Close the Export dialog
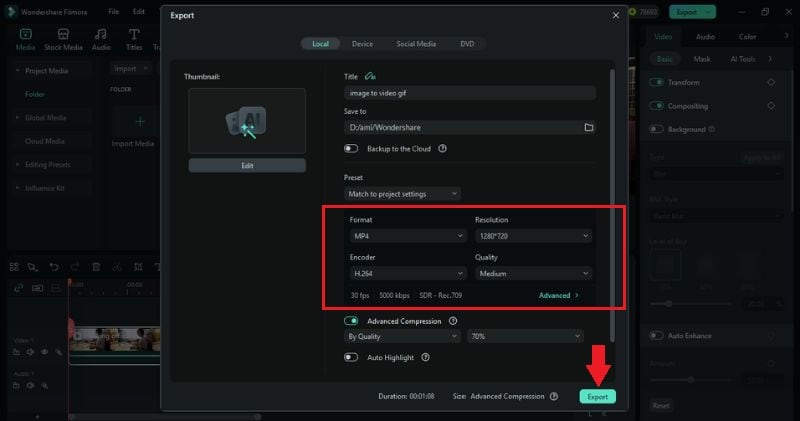This screenshot has height=421, width=800. (x=616, y=15)
